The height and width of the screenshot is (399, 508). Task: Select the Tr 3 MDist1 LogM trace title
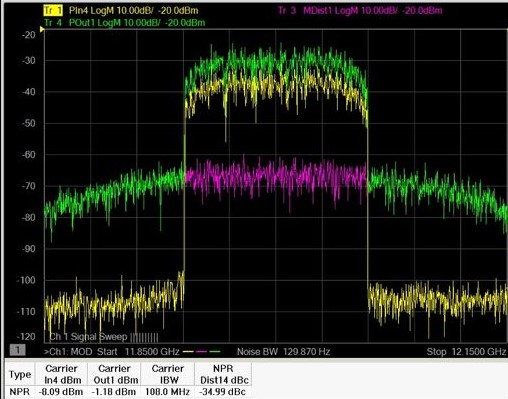pos(360,10)
